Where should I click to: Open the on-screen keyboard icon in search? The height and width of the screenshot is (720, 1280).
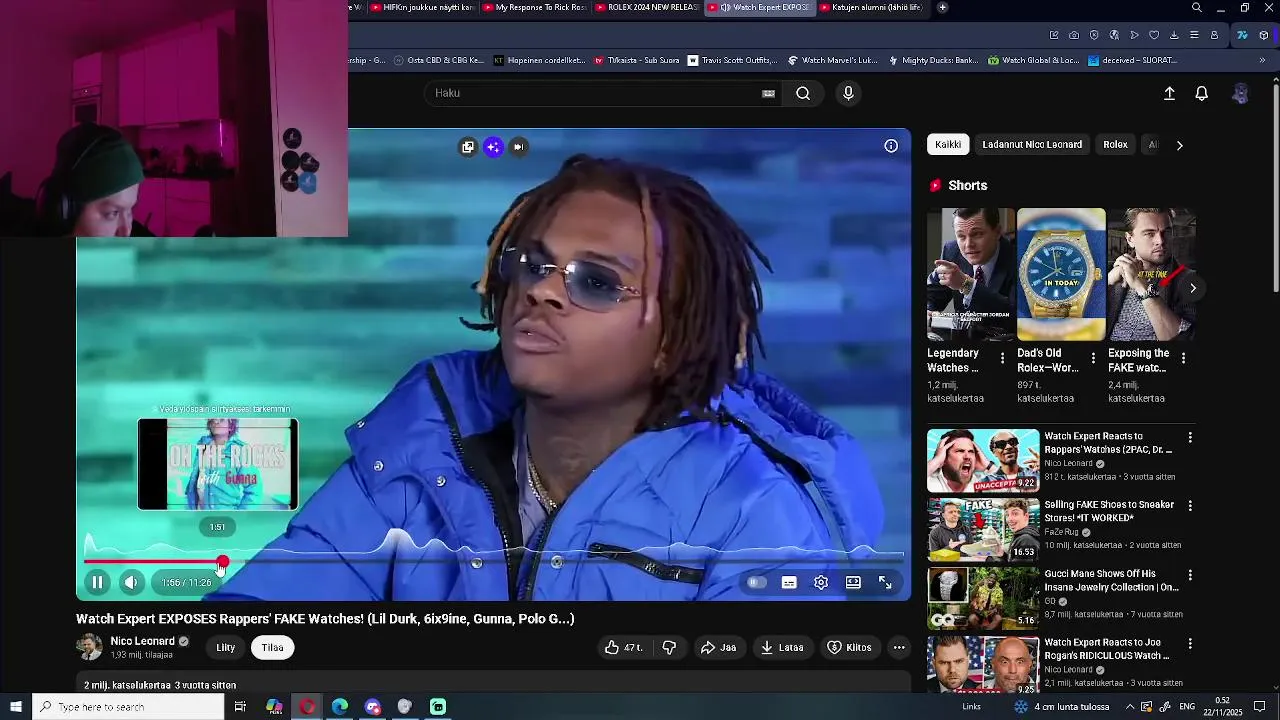(768, 93)
